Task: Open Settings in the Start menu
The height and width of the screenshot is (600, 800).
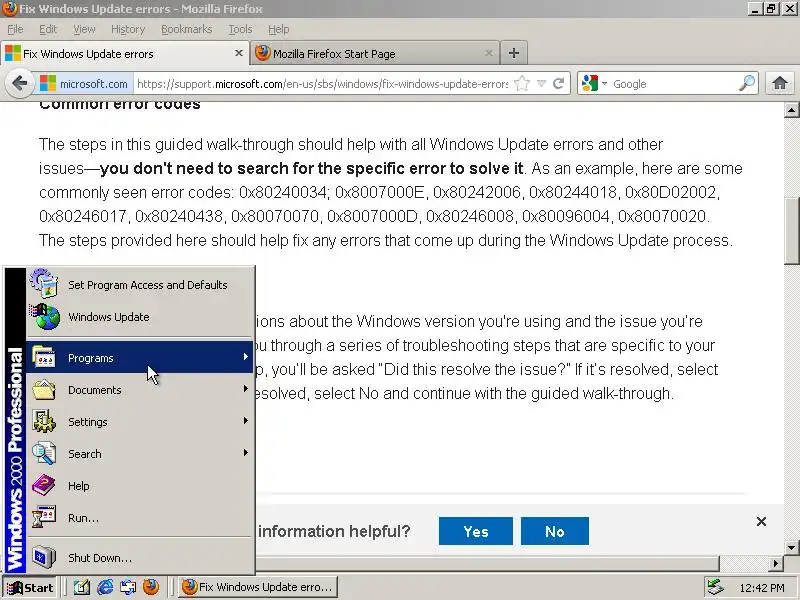Action: pos(140,422)
